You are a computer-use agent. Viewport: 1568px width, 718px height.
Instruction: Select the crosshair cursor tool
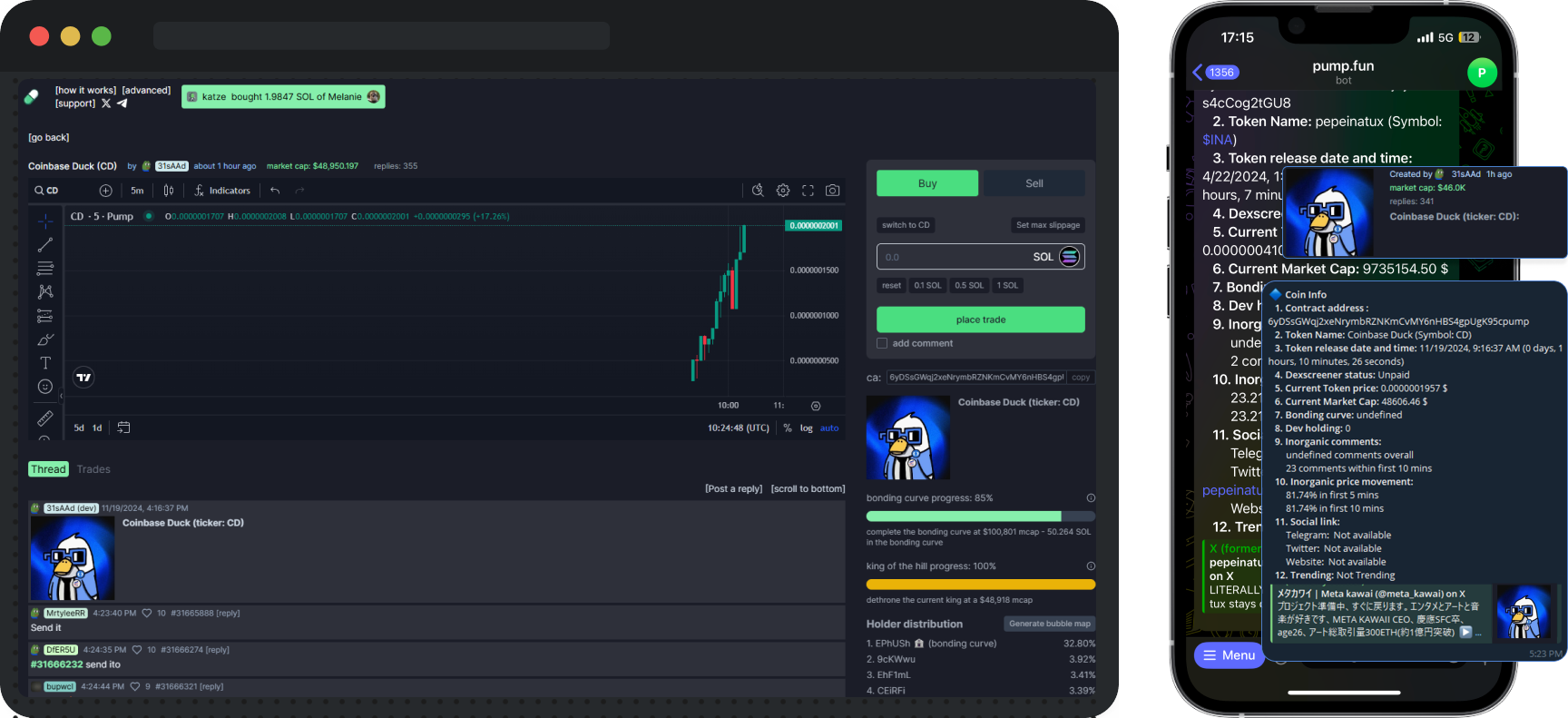[x=45, y=221]
